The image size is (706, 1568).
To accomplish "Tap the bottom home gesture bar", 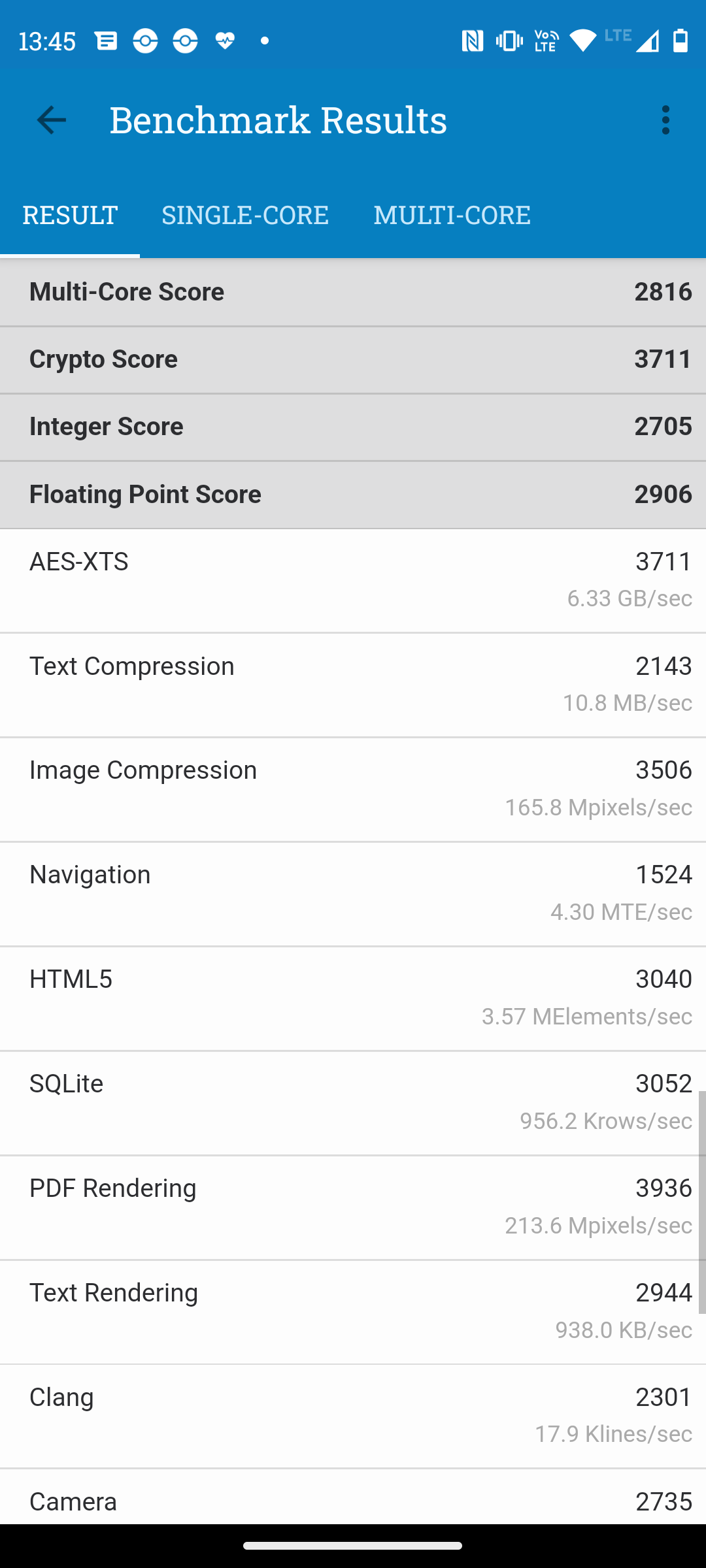I will pyautogui.click(x=353, y=1546).
